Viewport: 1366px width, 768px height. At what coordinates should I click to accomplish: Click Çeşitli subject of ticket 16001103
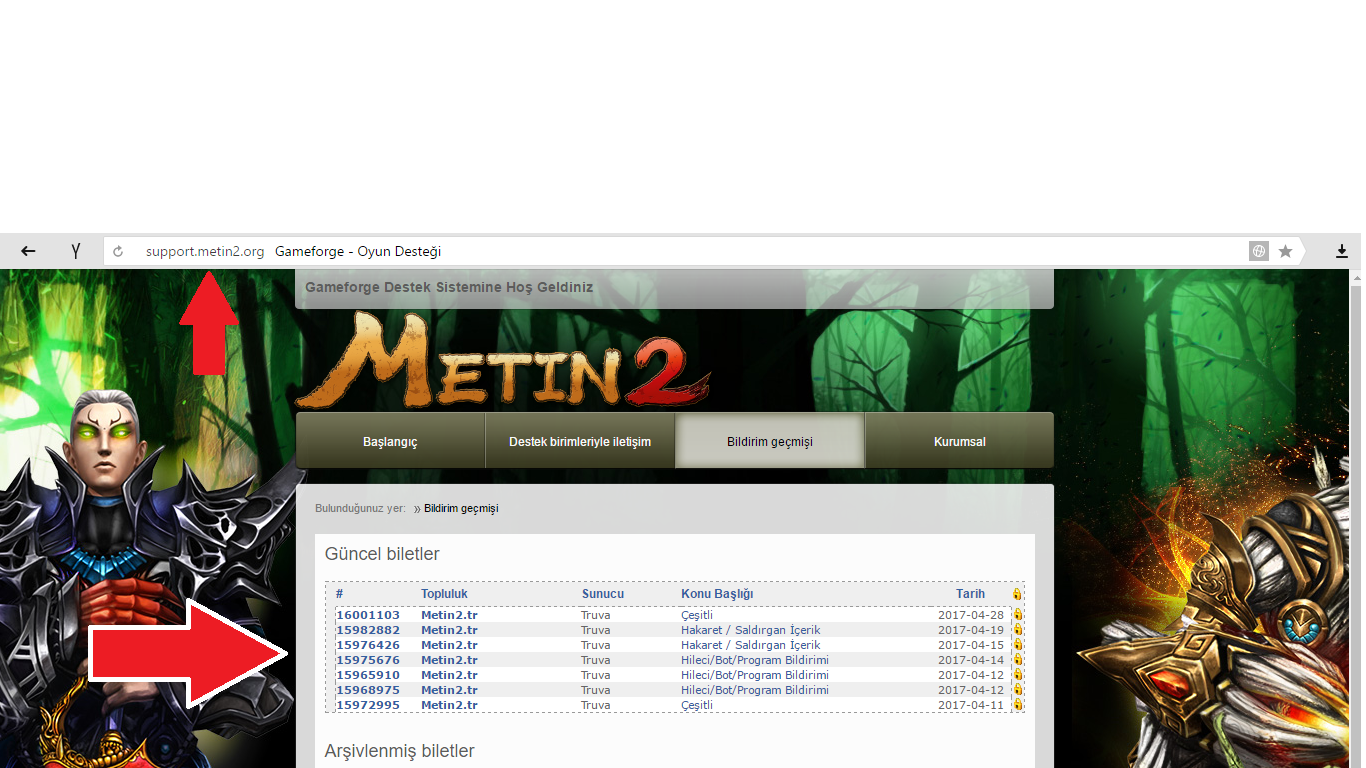(697, 615)
